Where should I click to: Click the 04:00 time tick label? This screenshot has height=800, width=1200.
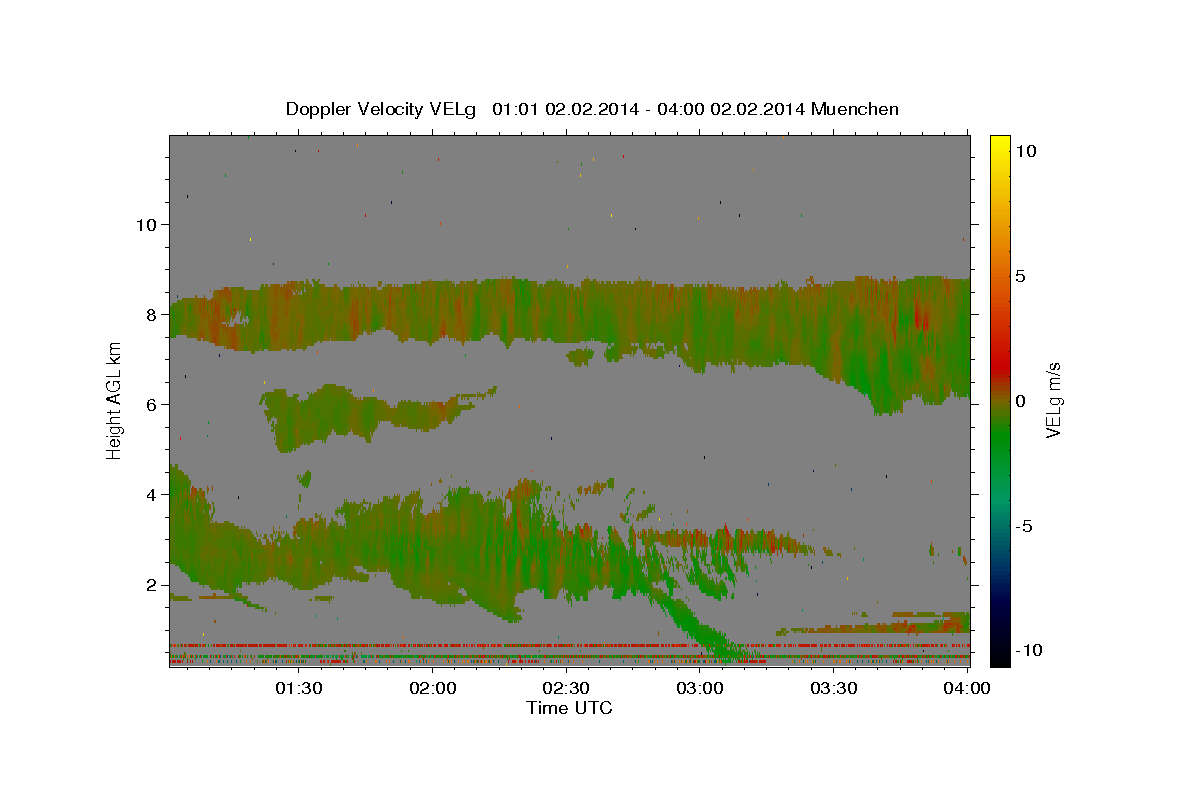click(x=967, y=688)
